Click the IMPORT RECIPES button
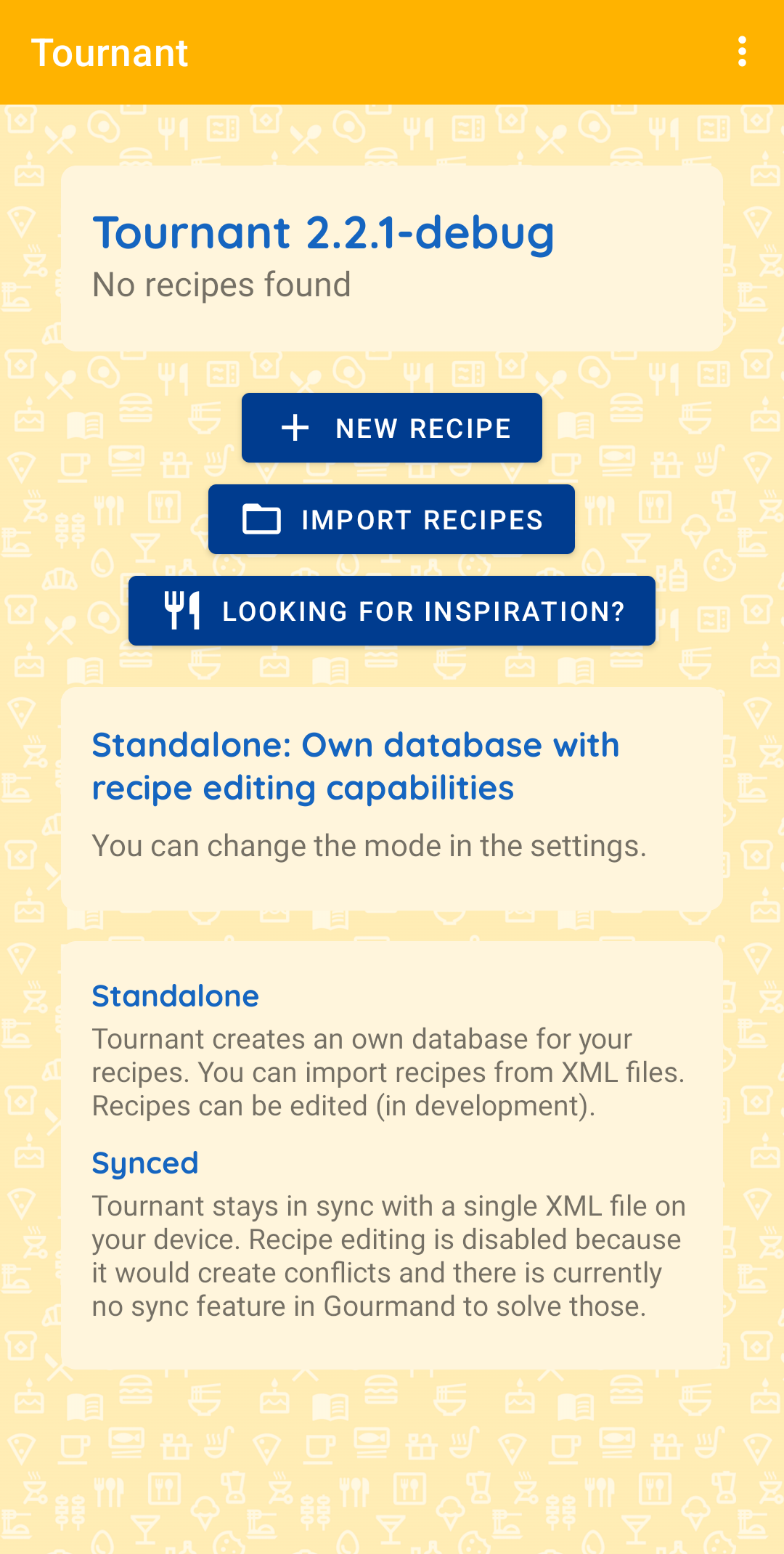 391,519
